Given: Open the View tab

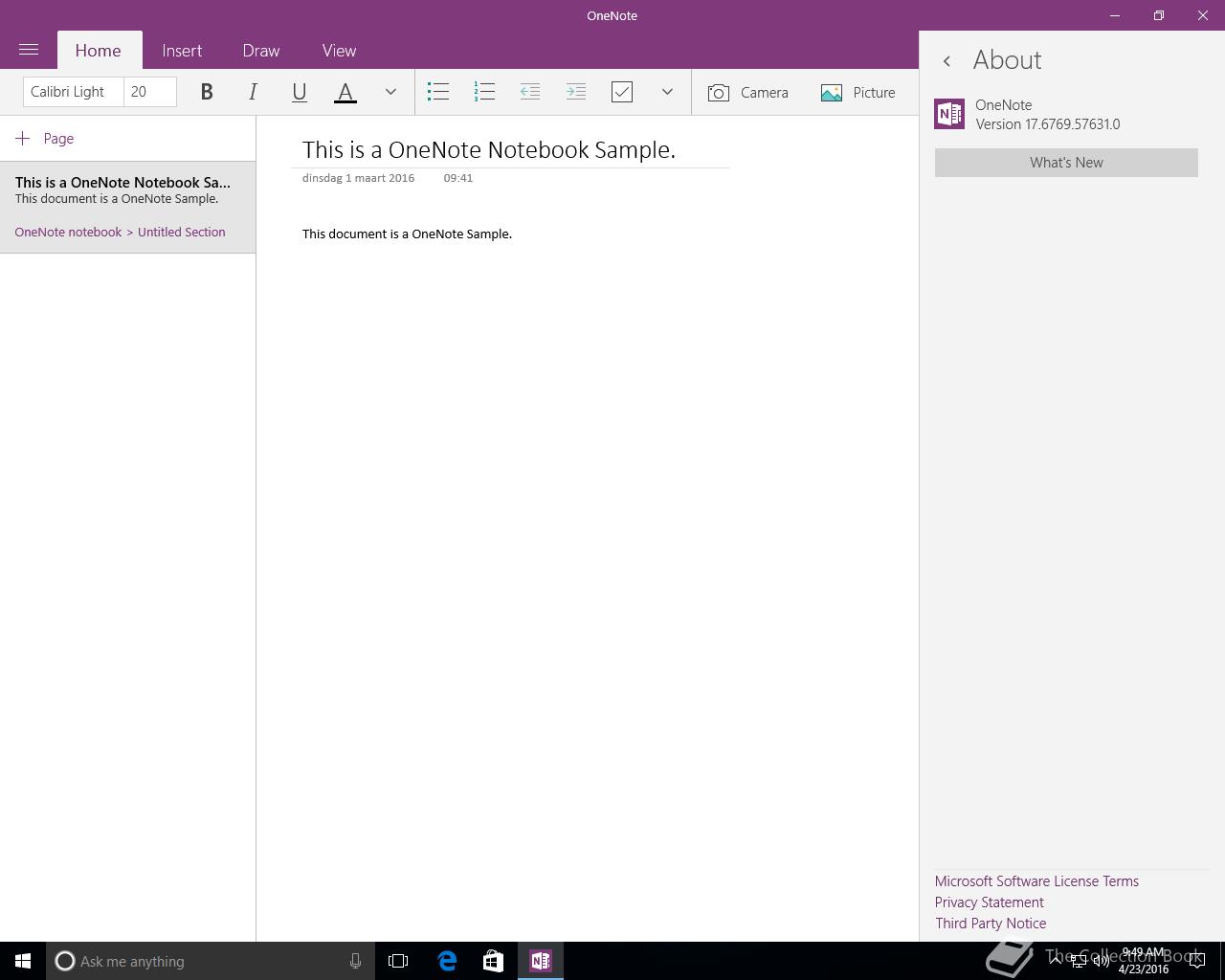Looking at the screenshot, I should [339, 51].
